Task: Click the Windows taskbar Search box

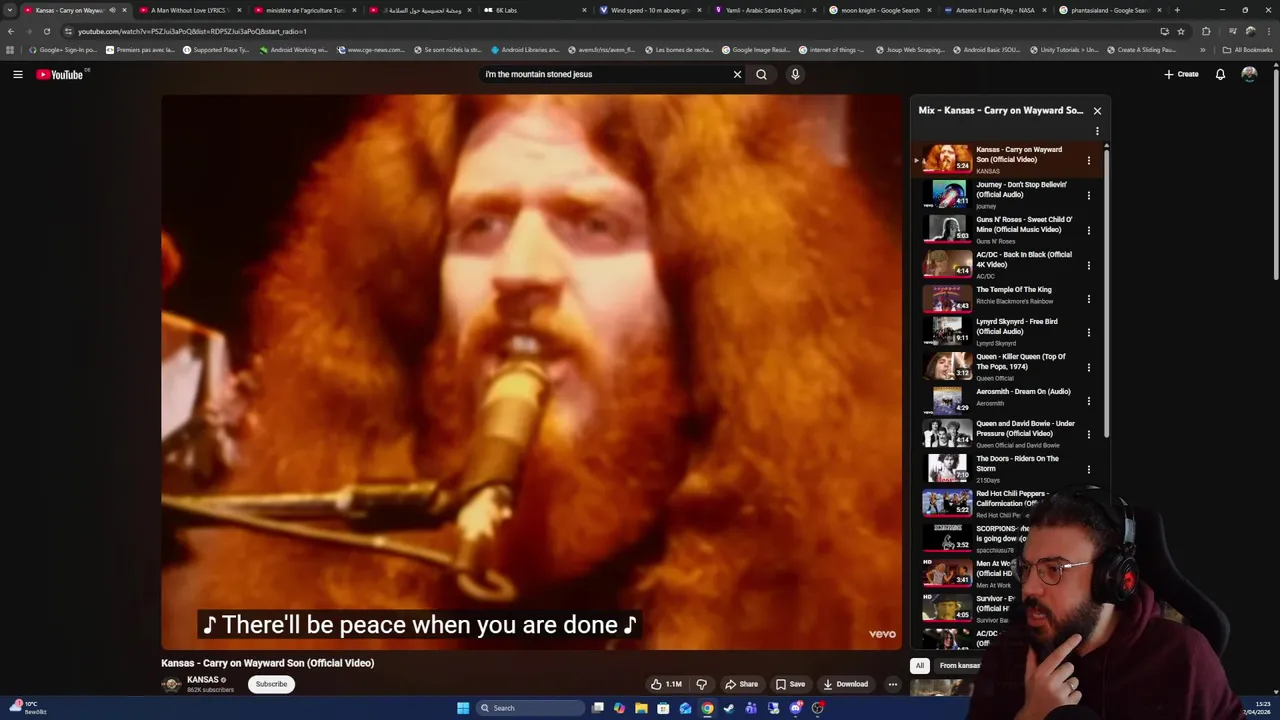Action: [x=529, y=708]
